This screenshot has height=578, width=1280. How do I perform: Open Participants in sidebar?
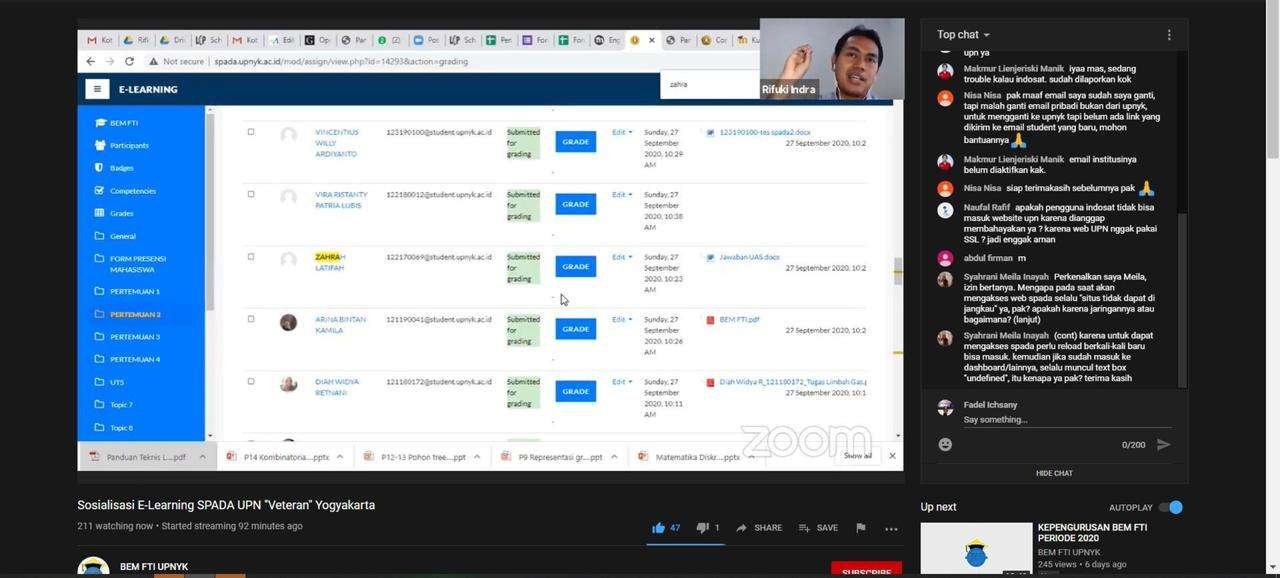(129, 145)
